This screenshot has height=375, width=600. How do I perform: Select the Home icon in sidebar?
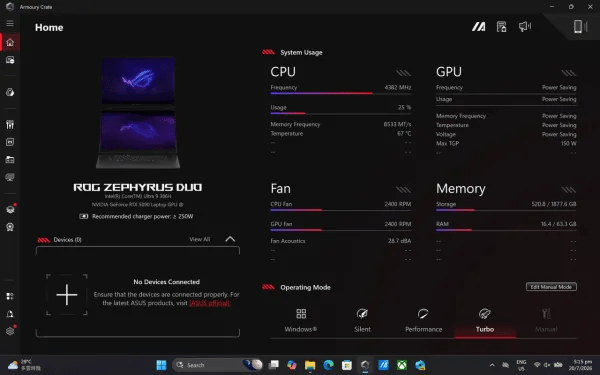(10, 42)
